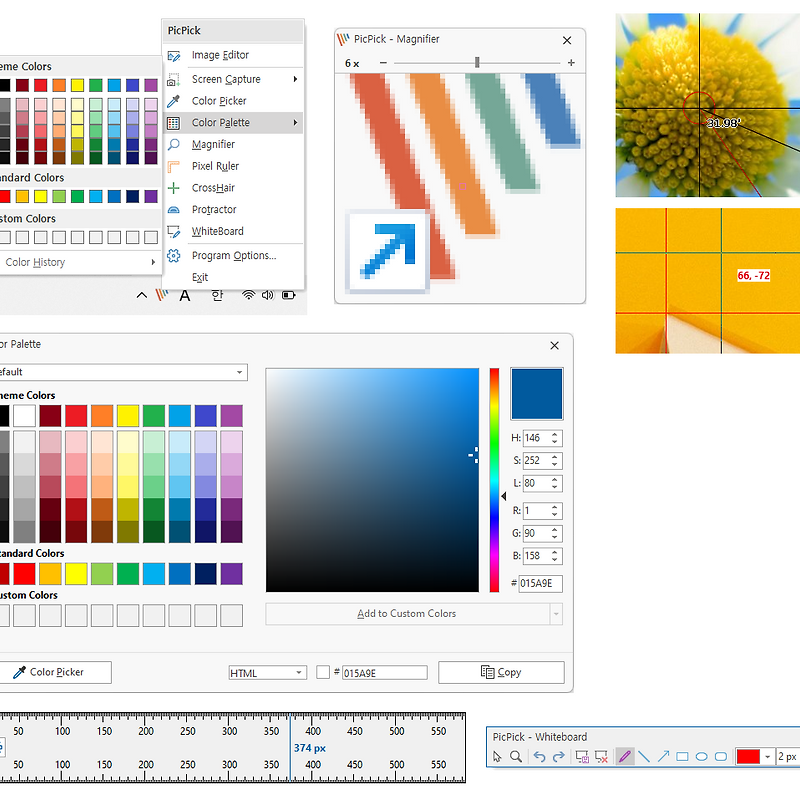Select the pen tool in Whiteboard toolbar
This screenshot has width=800, height=800.
click(625, 756)
